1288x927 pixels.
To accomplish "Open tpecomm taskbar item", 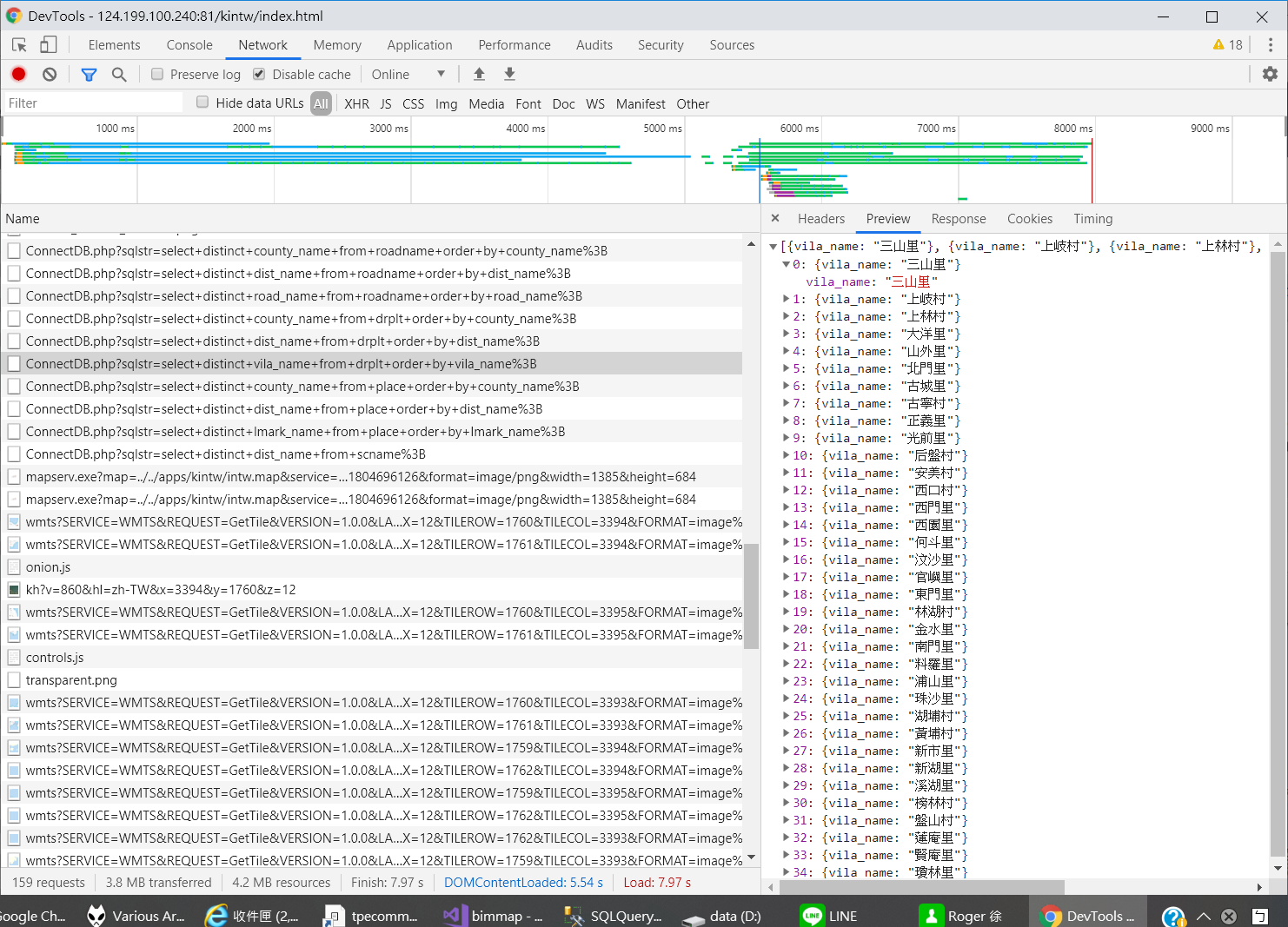I will click(x=371, y=916).
